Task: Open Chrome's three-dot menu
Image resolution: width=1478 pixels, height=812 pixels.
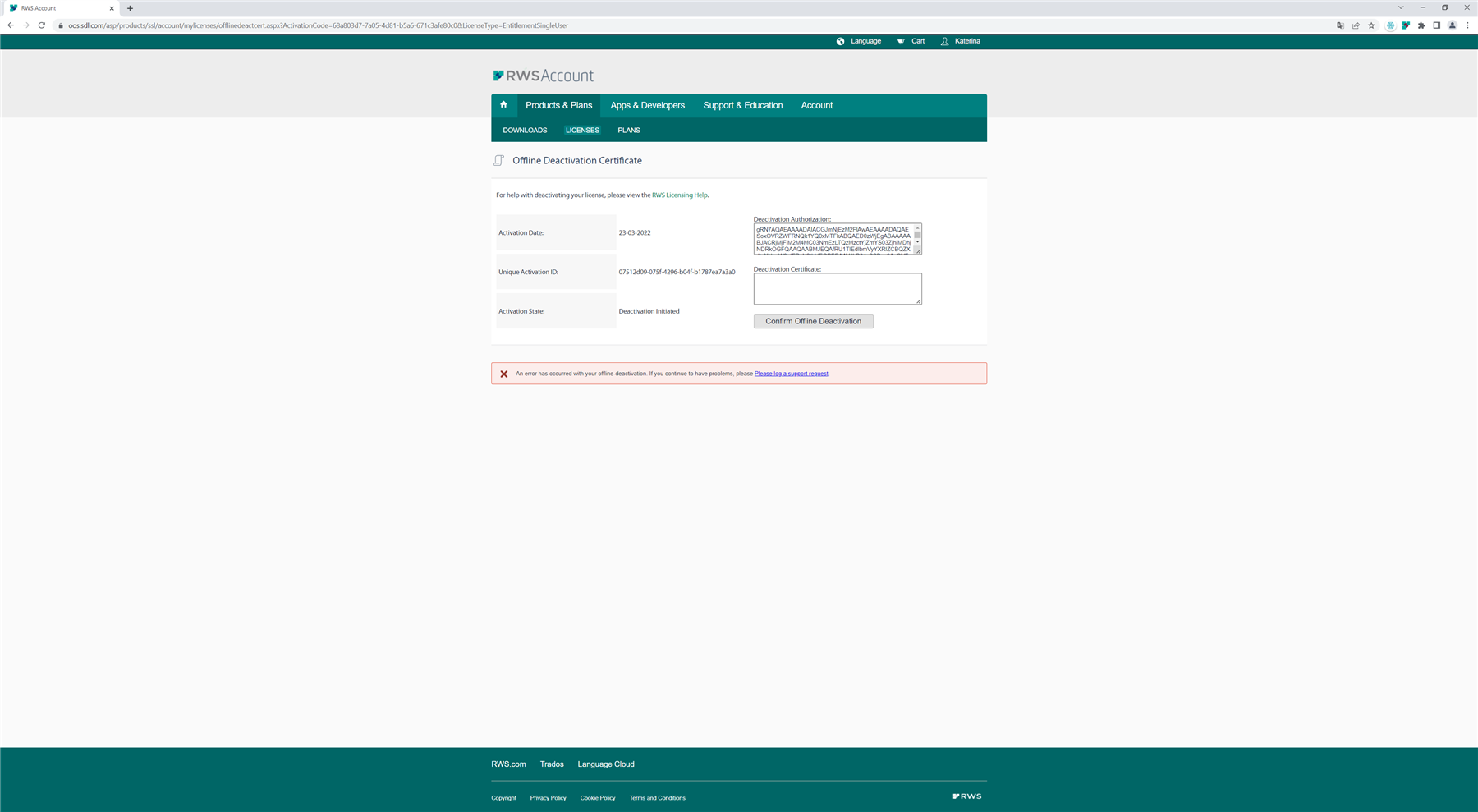Action: [x=1467, y=25]
